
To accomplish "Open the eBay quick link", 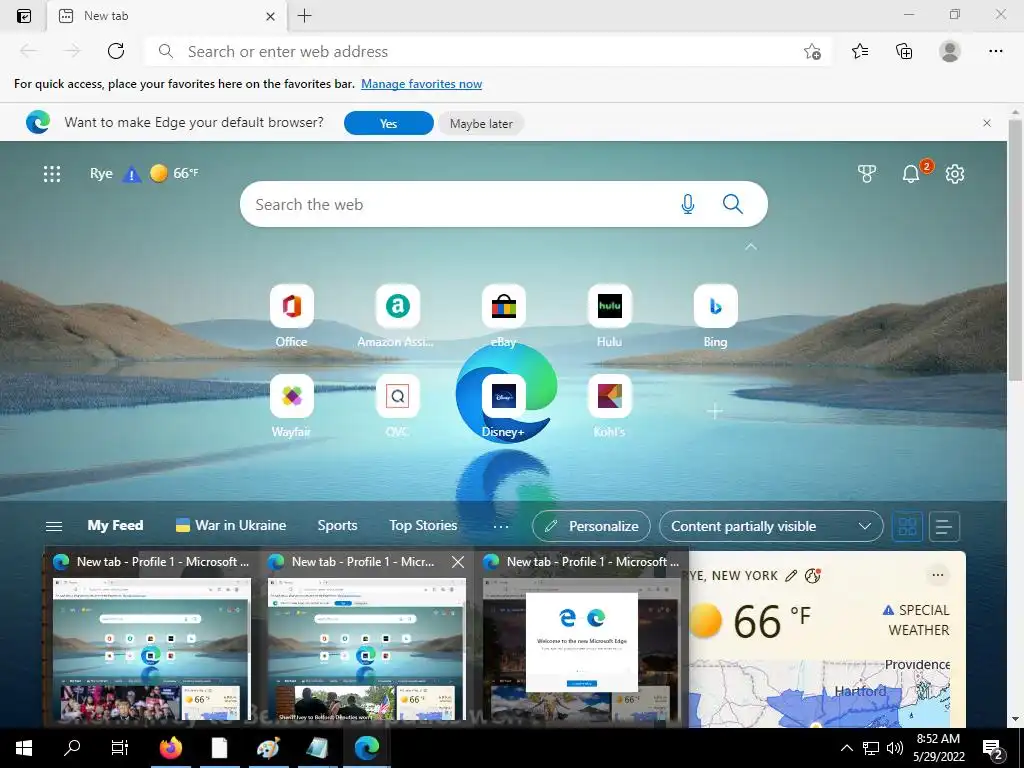I will [x=504, y=316].
